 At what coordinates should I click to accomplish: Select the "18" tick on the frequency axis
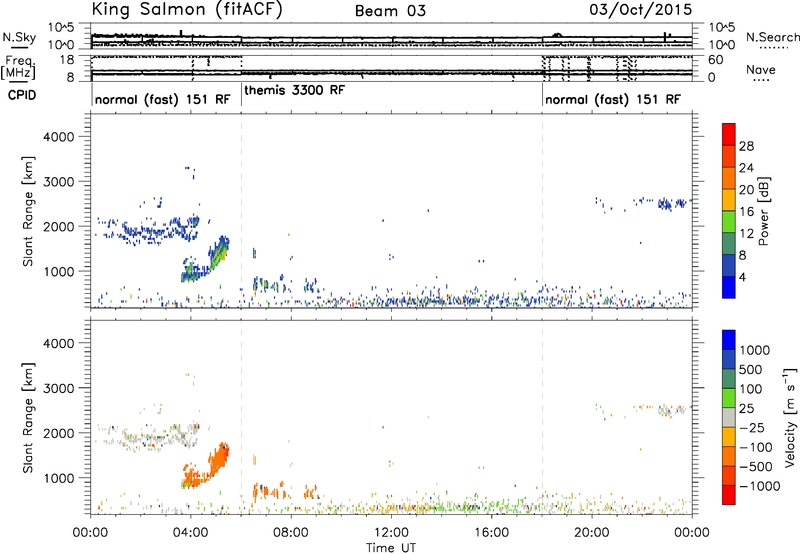[67, 60]
